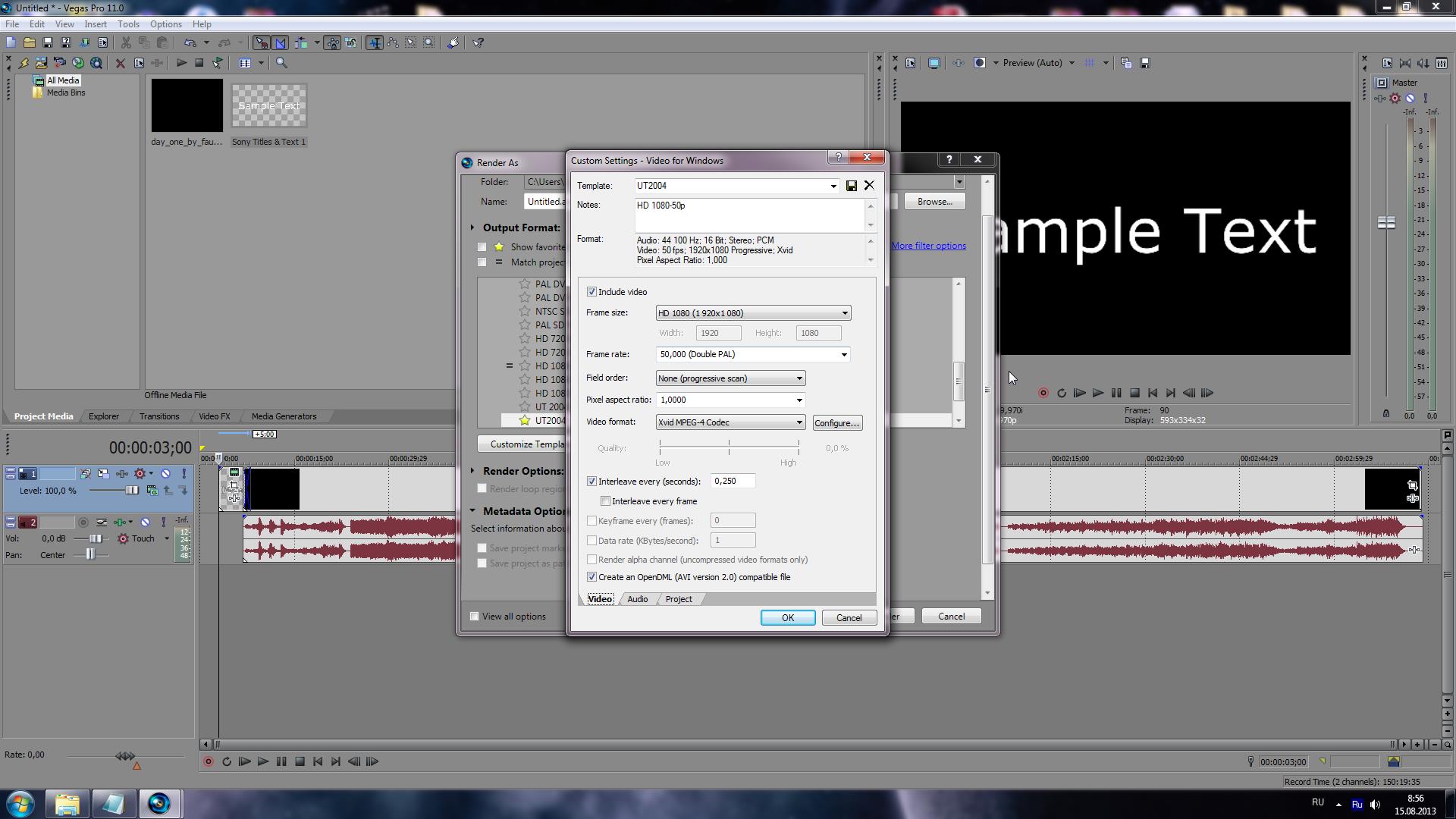1456x819 pixels.
Task: Select the Sony Titles & Text thumbnail
Action: (268, 106)
